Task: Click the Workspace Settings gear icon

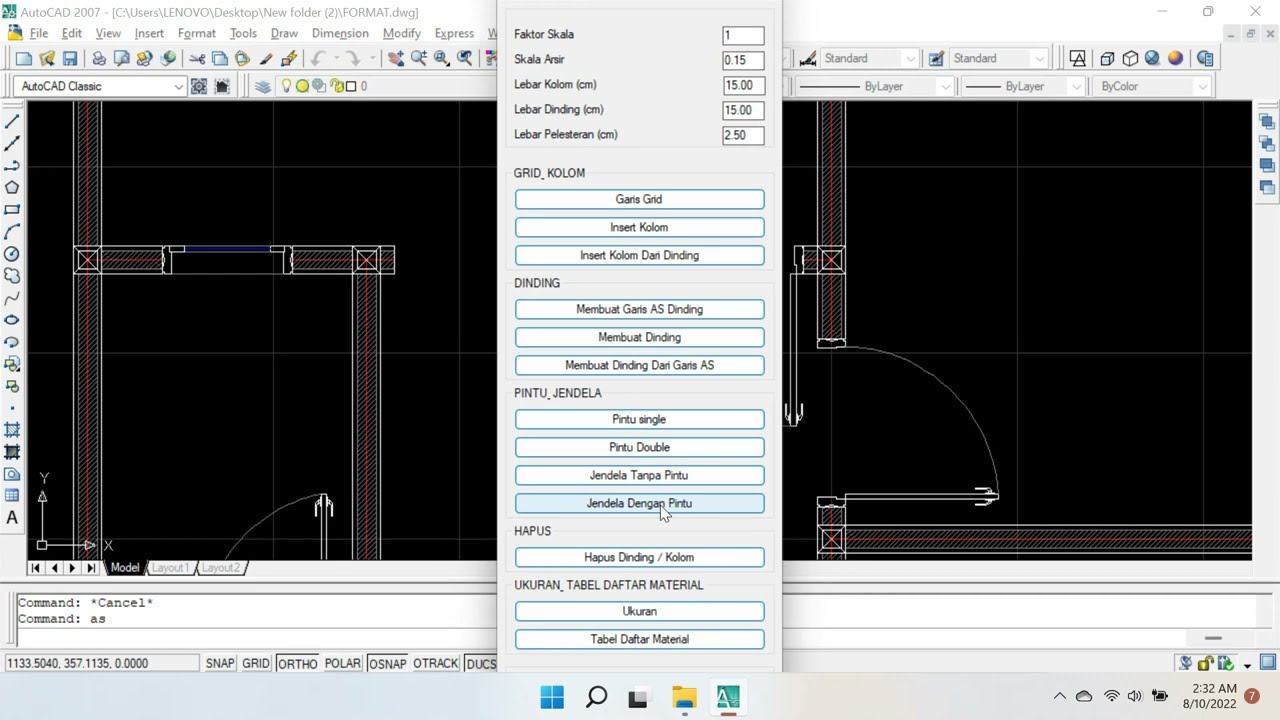Action: pos(199,86)
